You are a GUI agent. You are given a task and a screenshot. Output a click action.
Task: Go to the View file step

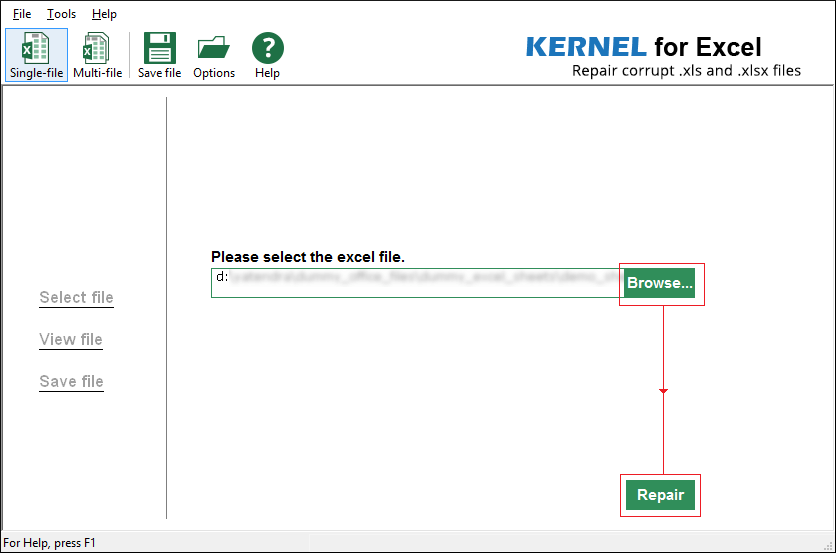click(71, 340)
